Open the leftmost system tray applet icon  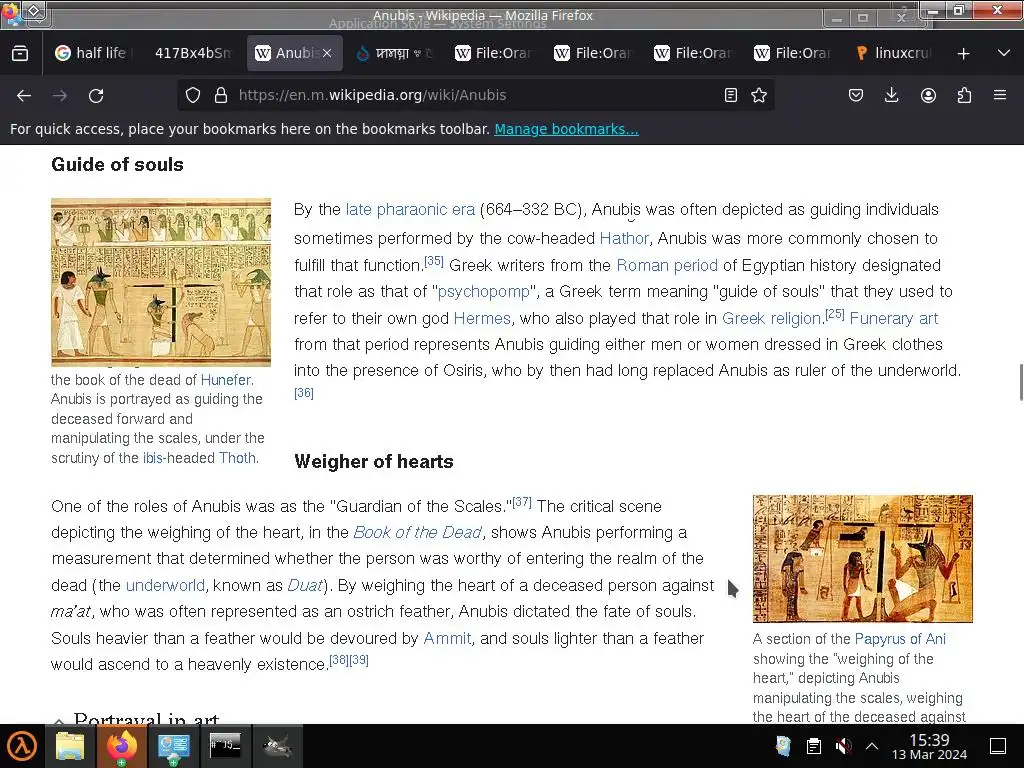pyautogui.click(x=783, y=746)
